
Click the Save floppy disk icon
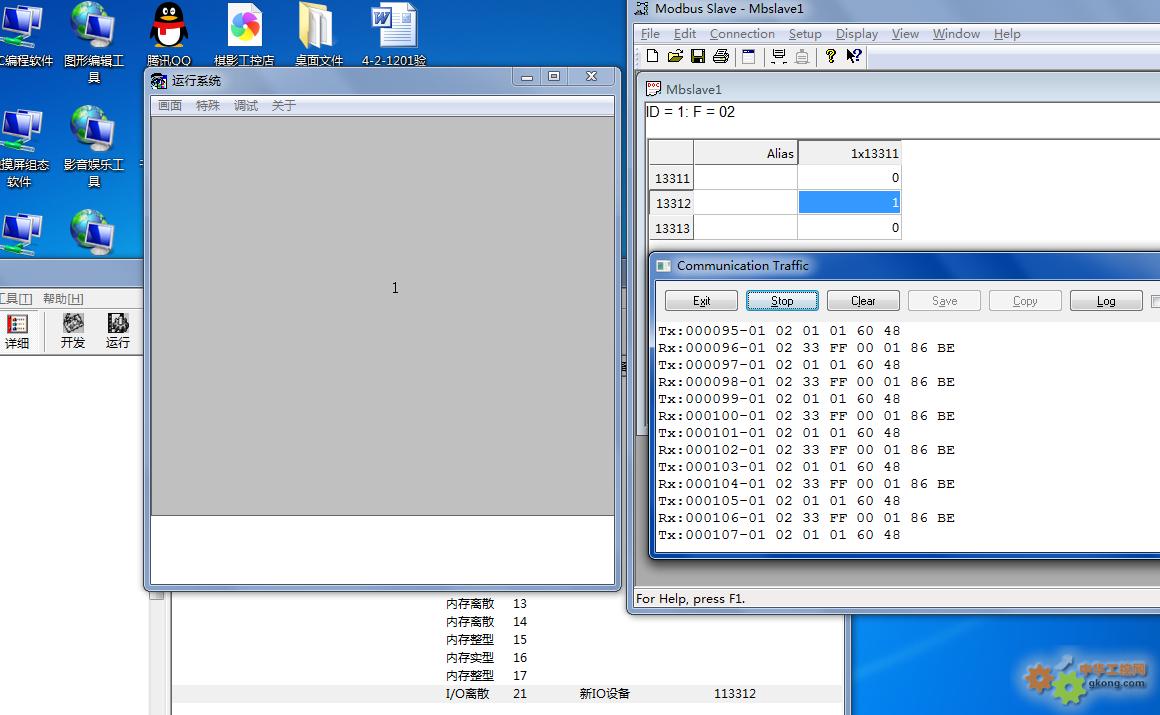tap(698, 57)
